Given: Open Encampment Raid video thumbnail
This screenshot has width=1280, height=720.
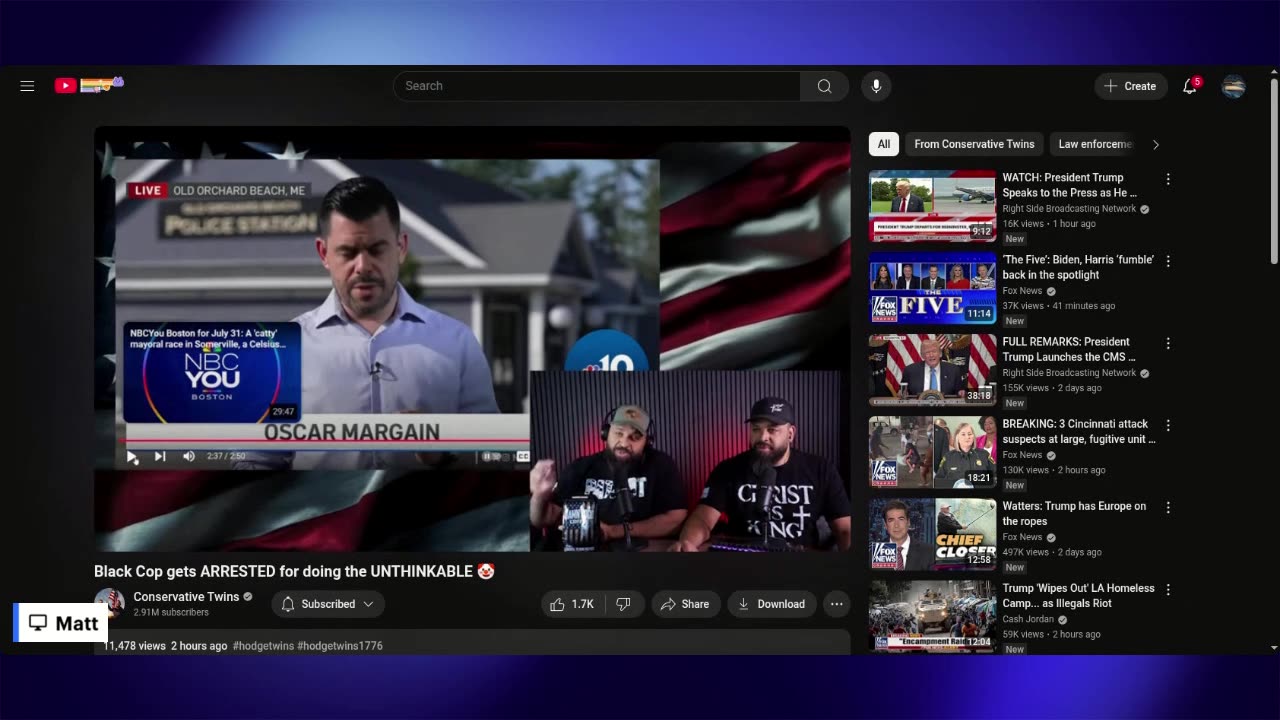Looking at the screenshot, I should click(932, 616).
